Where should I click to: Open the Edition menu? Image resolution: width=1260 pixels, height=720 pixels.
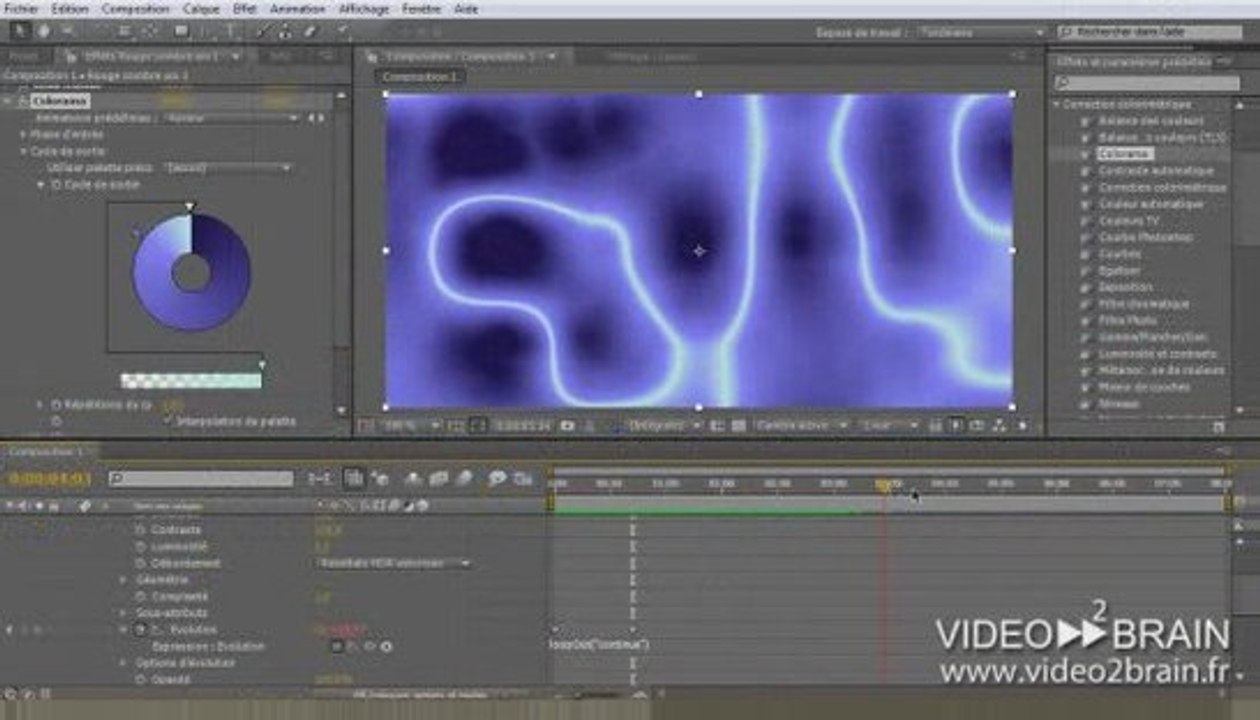point(69,8)
